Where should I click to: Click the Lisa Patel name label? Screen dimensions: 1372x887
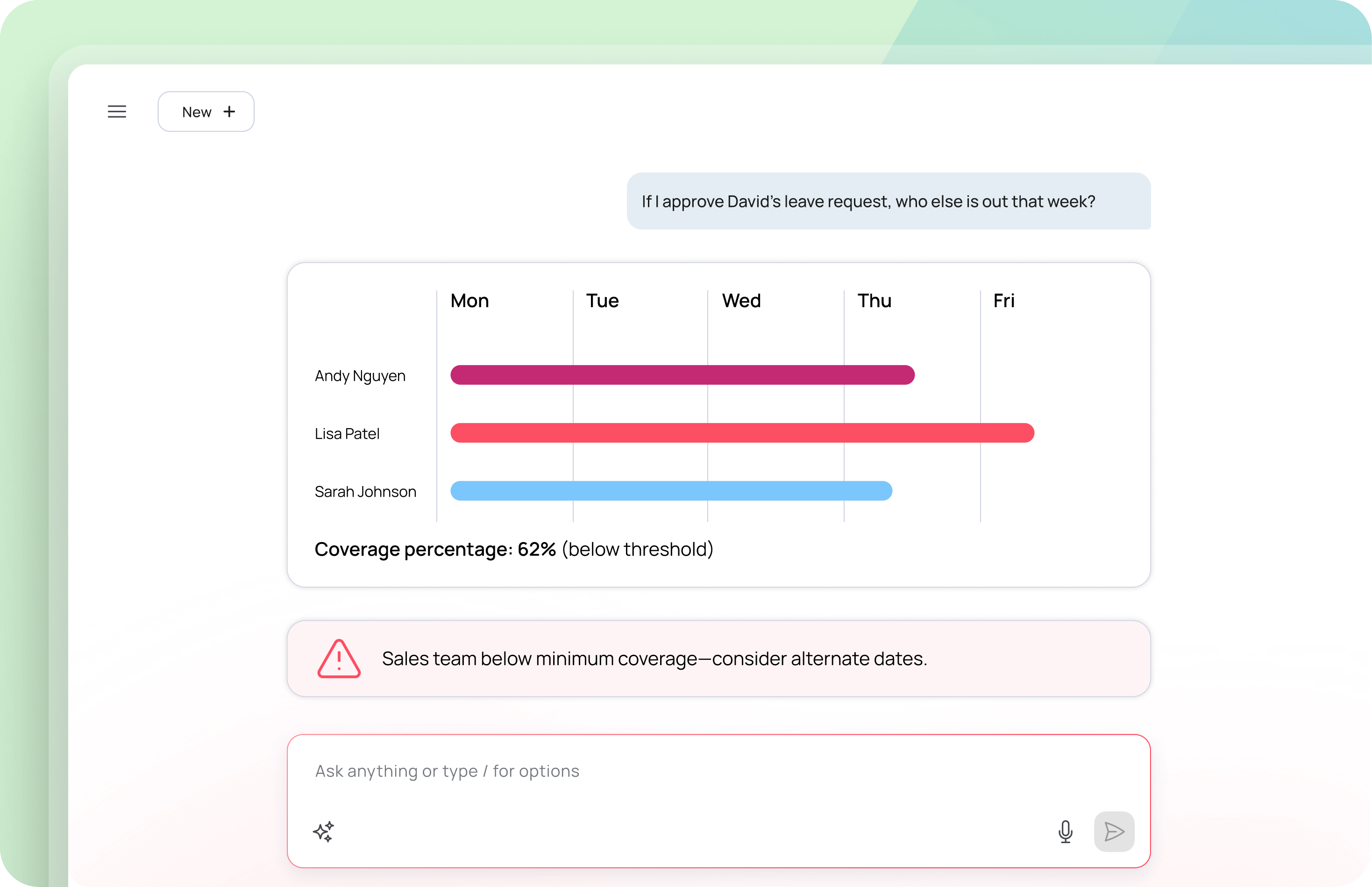coord(347,434)
